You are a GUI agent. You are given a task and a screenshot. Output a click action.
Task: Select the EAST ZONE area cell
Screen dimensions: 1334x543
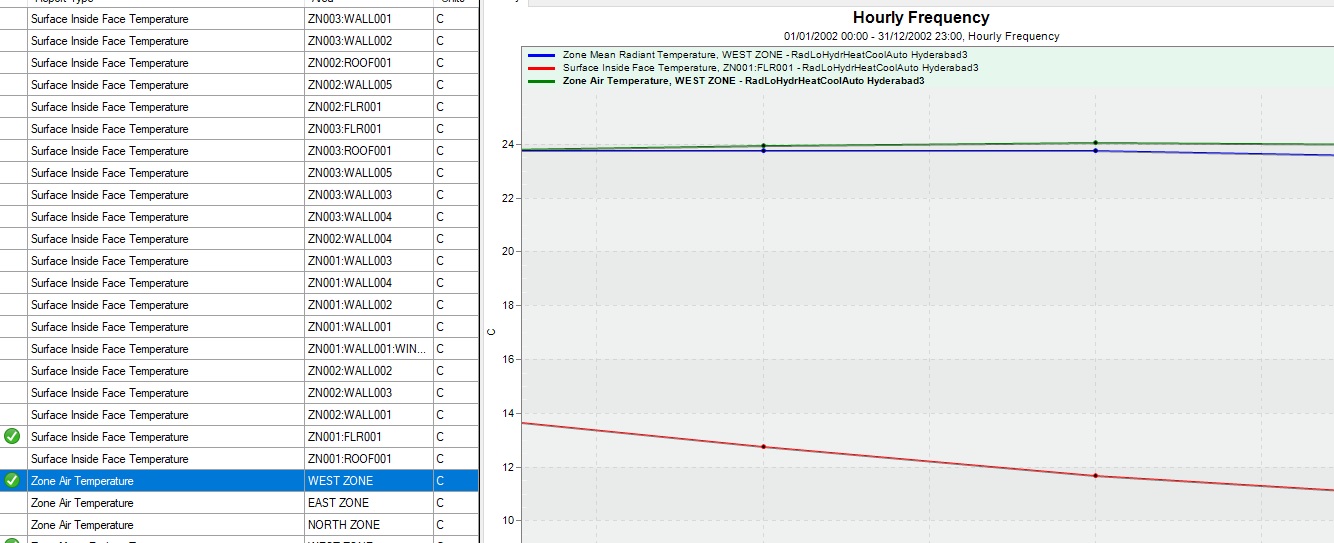click(368, 503)
